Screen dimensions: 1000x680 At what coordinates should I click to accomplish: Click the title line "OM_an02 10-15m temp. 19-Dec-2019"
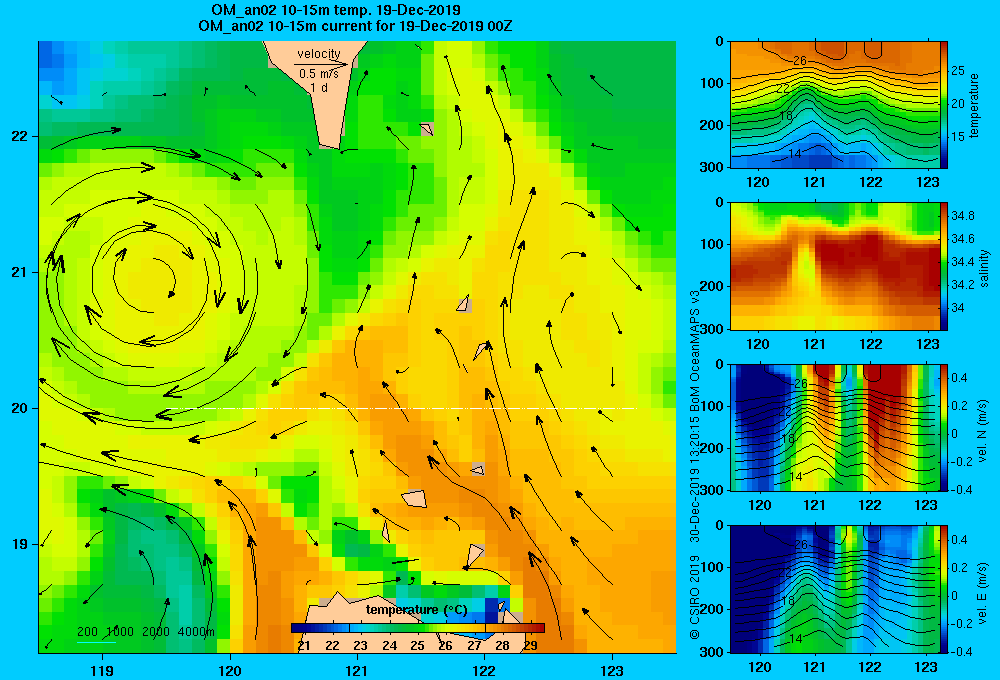336,10
